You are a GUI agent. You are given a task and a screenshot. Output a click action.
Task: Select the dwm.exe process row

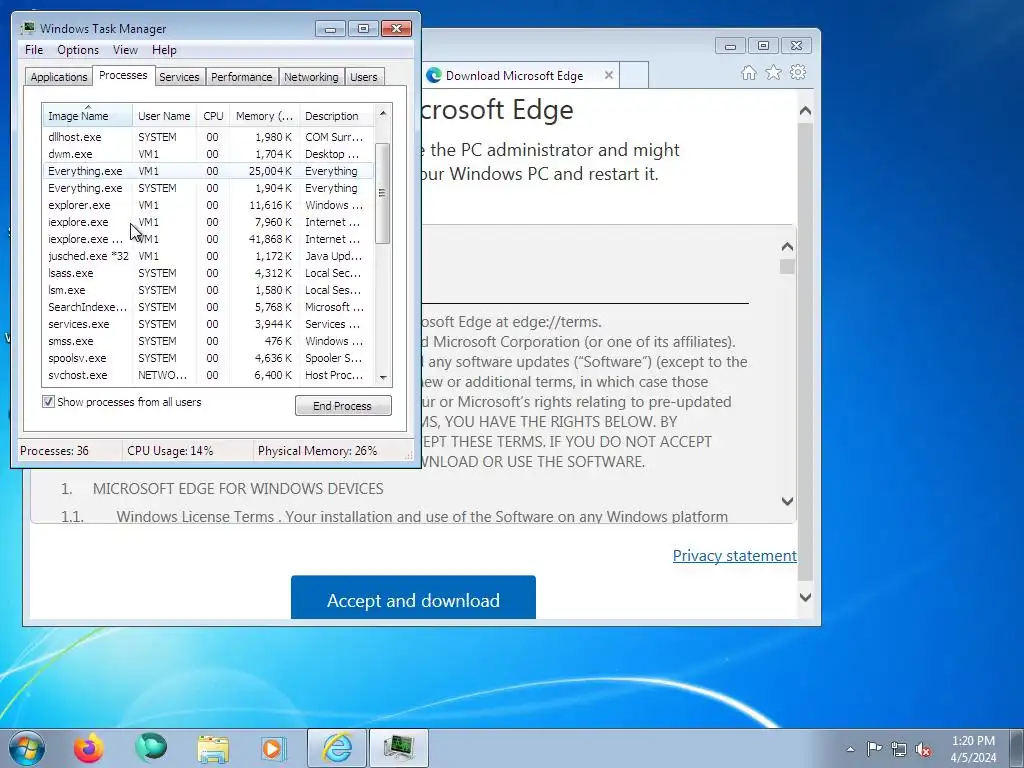[x=209, y=154]
